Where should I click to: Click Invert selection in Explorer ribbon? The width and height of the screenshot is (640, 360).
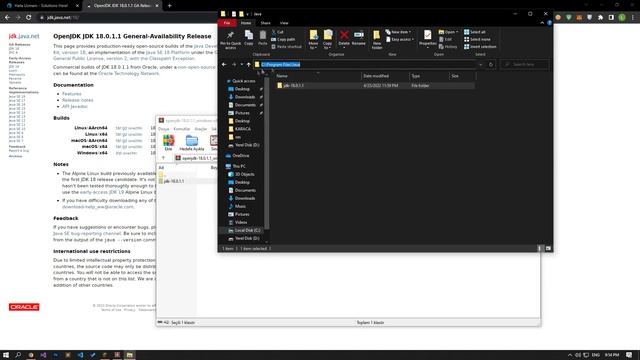pos(480,47)
